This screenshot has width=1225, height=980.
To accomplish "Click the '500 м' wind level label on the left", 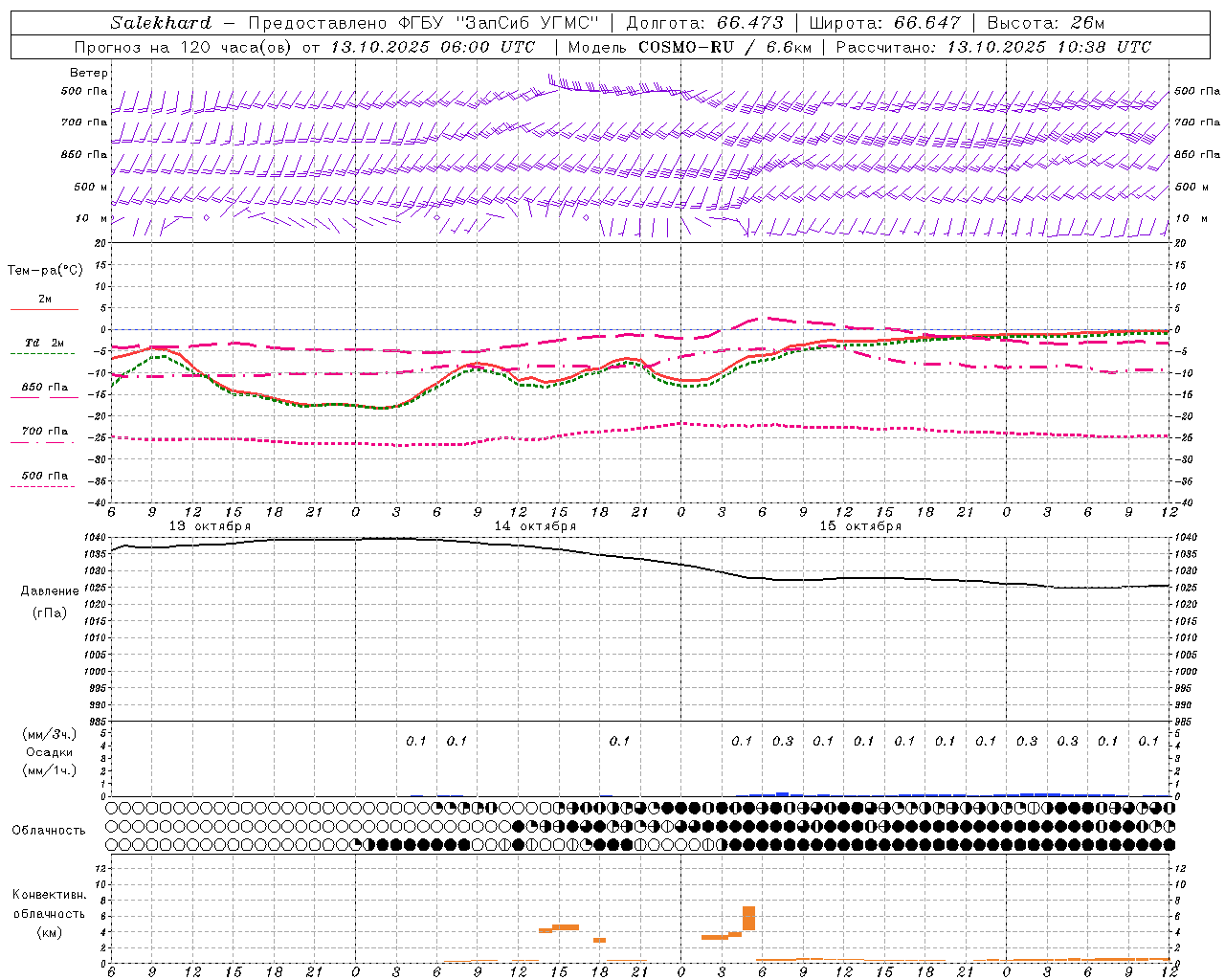I will click(90, 187).
